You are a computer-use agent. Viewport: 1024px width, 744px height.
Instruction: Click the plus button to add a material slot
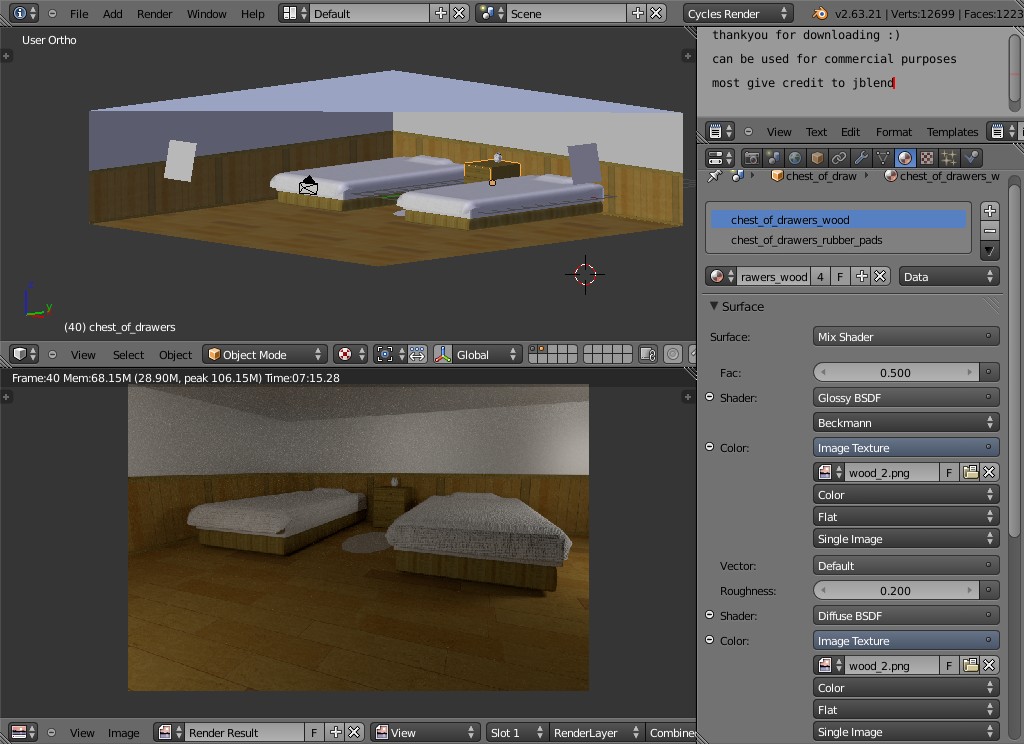(x=989, y=210)
